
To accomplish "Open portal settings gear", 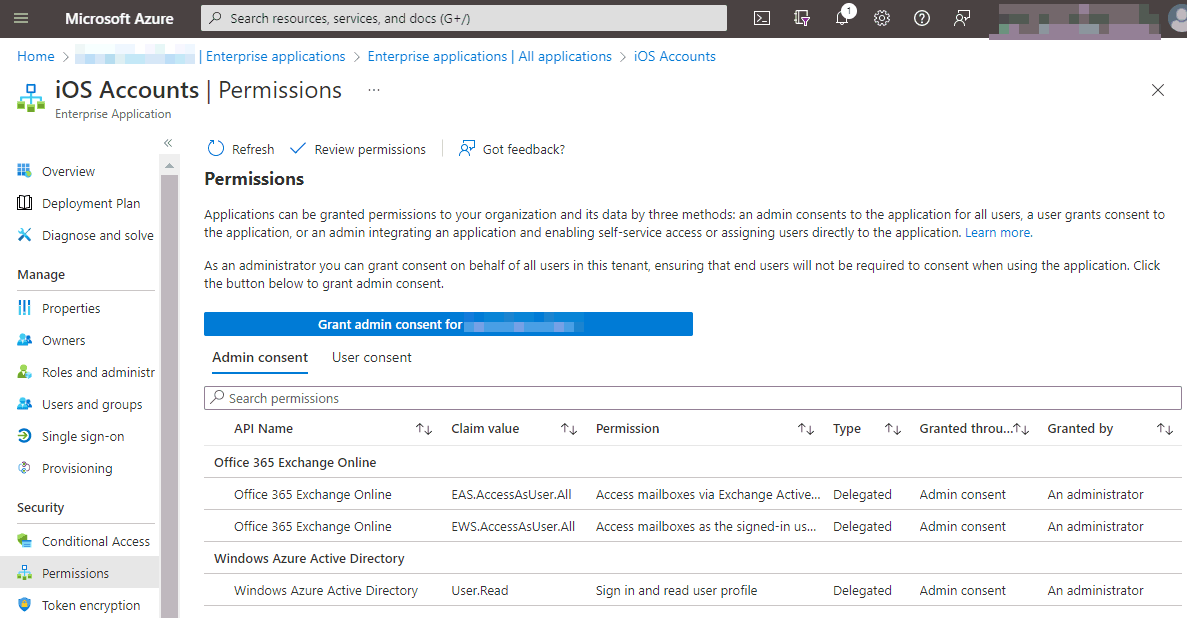I will coord(882,18).
